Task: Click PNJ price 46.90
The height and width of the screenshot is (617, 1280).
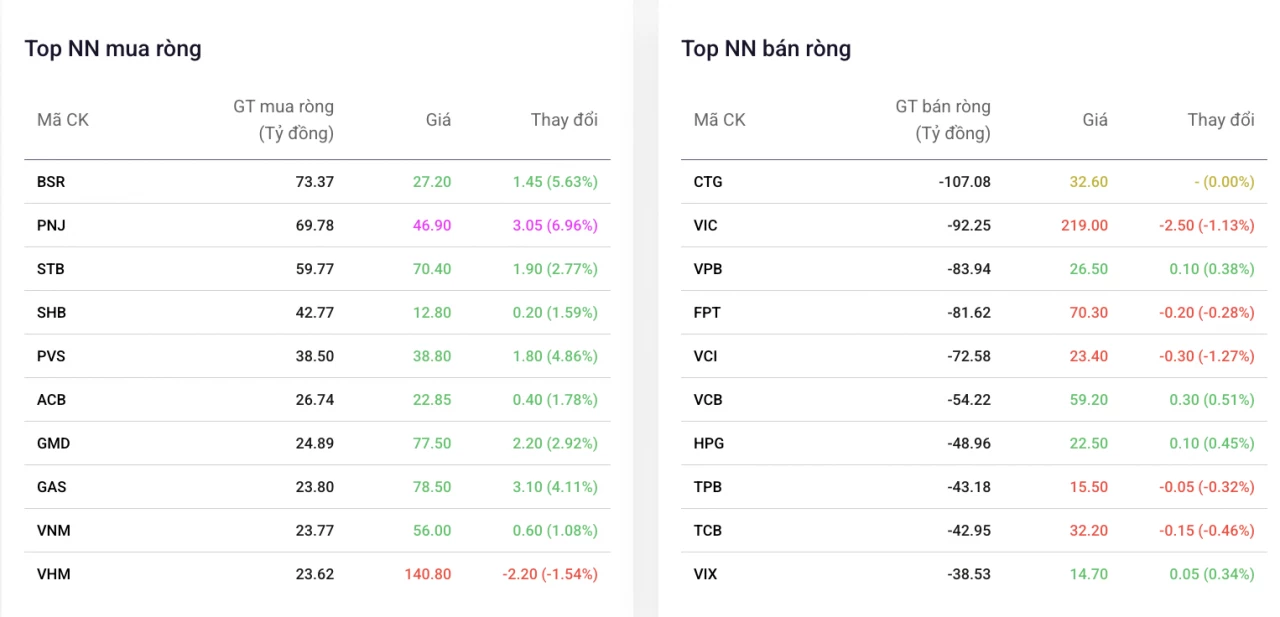Action: click(432, 225)
